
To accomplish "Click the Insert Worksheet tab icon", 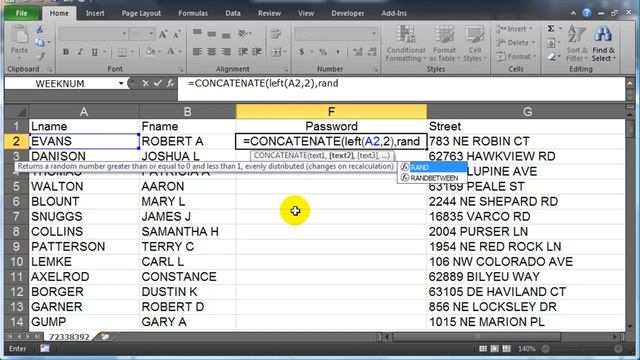I will pyautogui.click(x=105, y=337).
